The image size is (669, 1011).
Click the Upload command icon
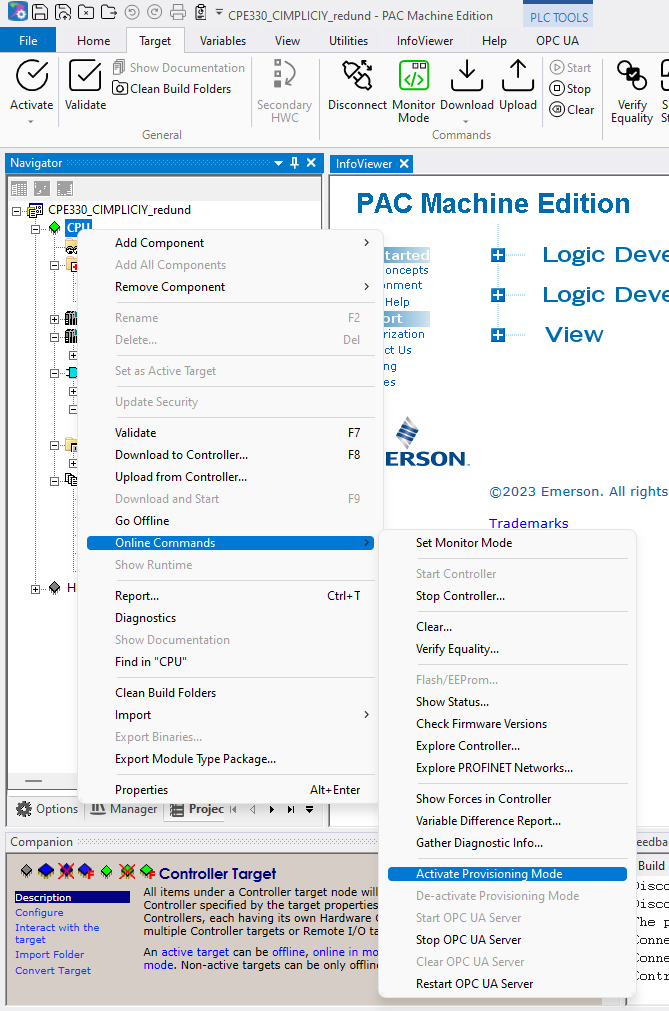click(518, 76)
